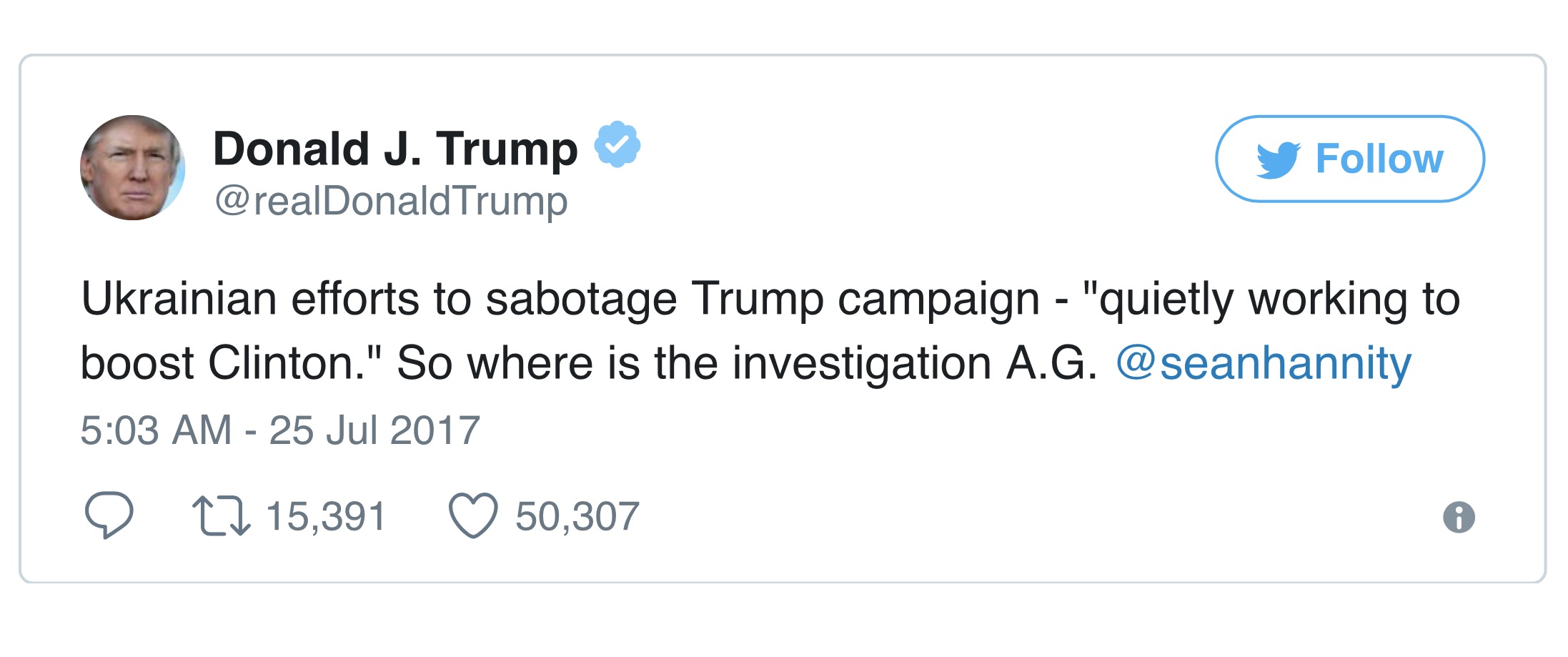
Task: Retweet using the retweet arrows icon
Action: click(x=222, y=516)
